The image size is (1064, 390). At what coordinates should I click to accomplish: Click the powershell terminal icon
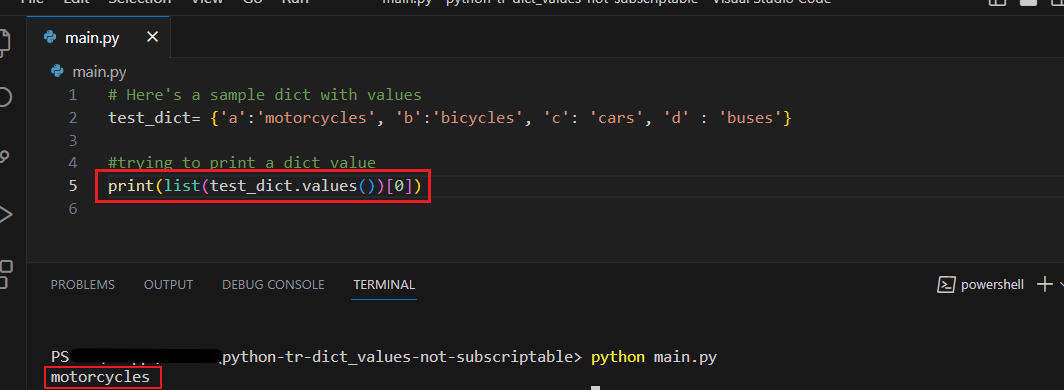point(946,285)
